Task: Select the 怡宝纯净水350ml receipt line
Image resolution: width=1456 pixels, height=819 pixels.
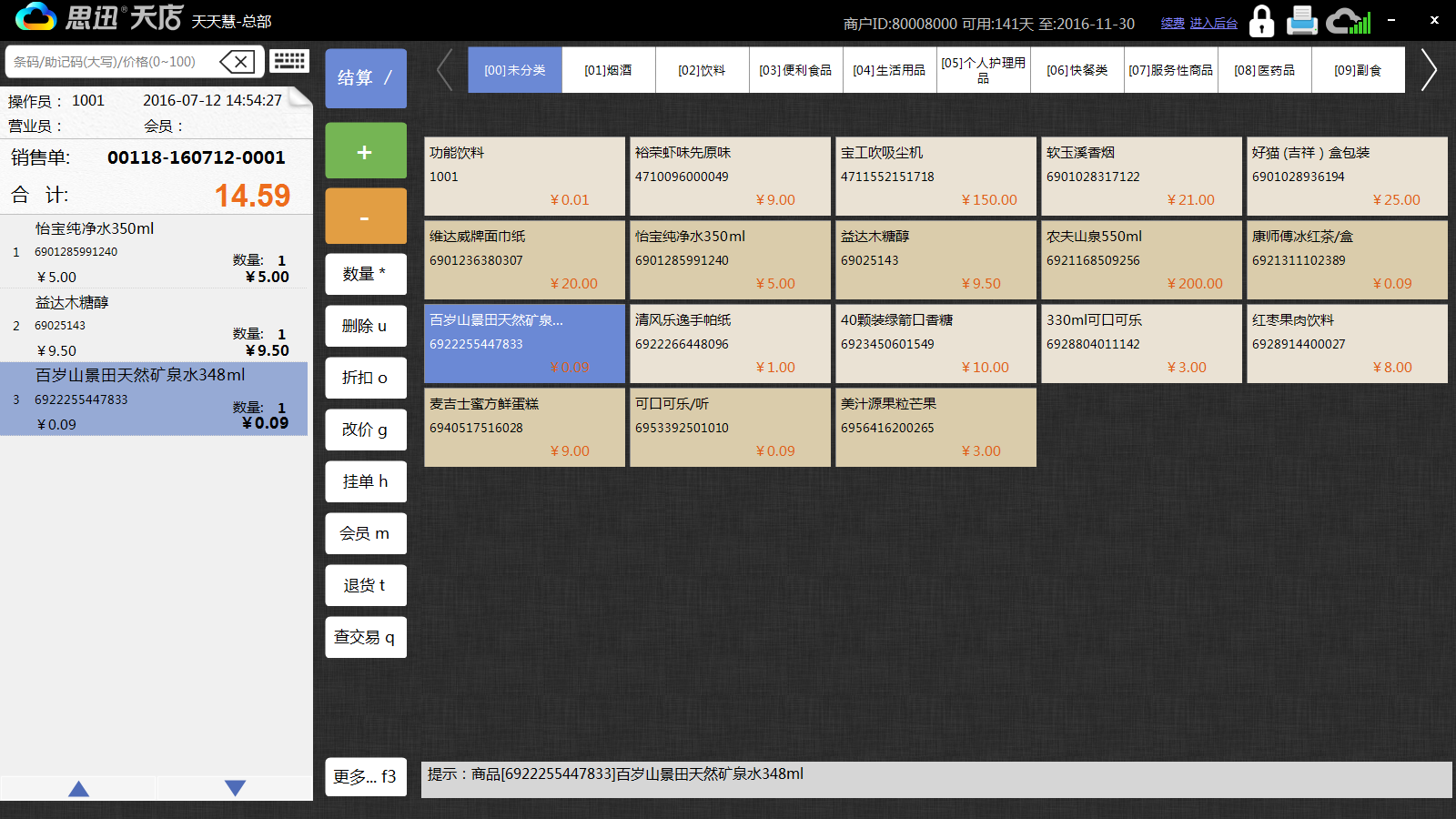Action: coord(155,252)
